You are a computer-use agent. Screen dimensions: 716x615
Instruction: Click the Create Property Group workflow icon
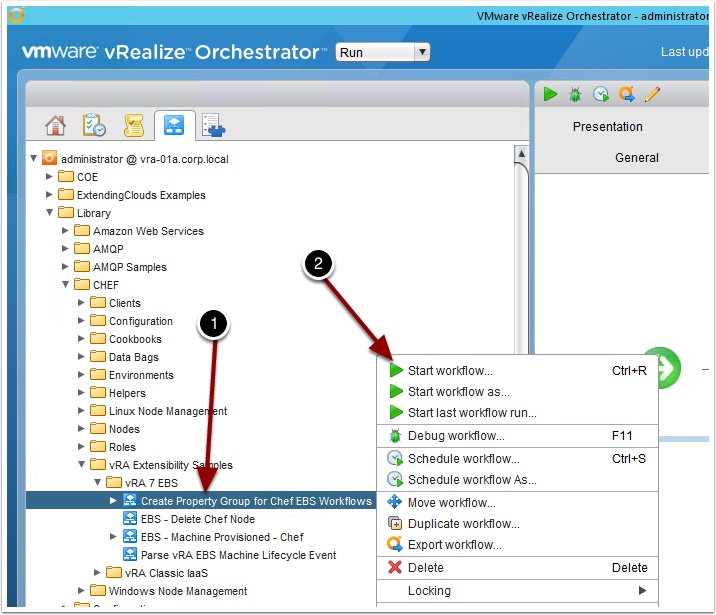tap(130, 500)
